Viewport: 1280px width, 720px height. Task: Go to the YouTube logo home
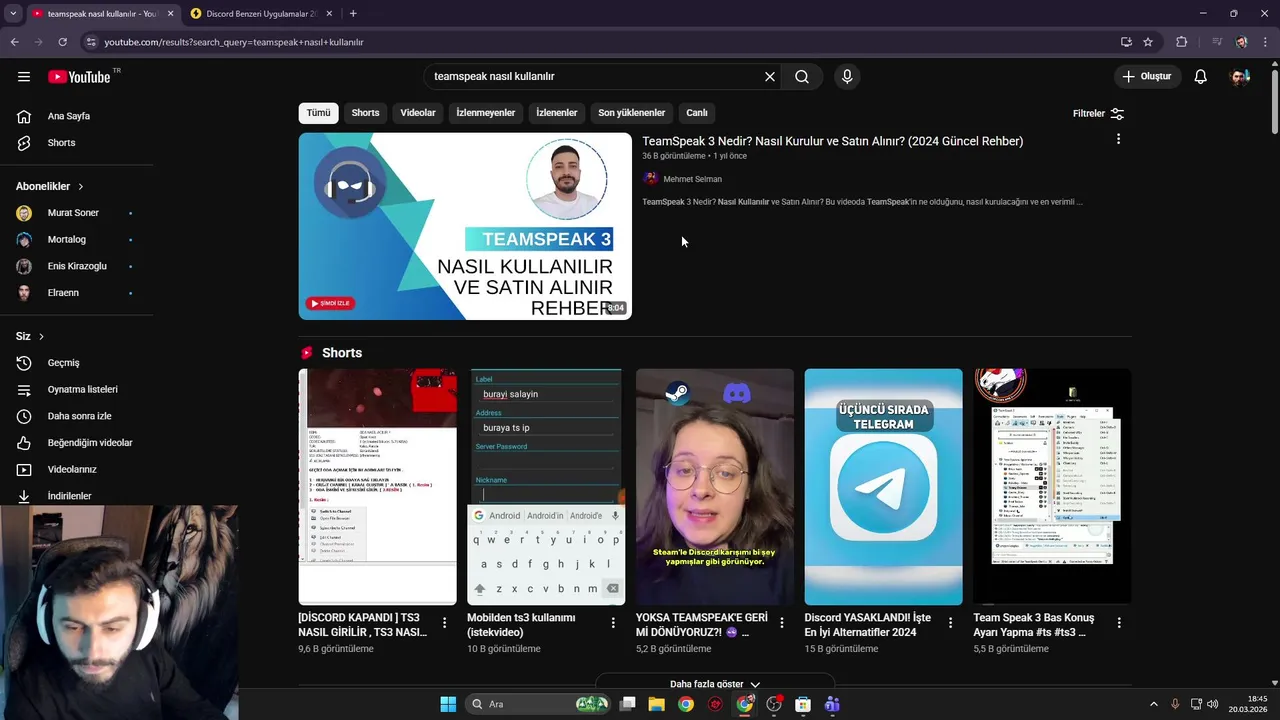point(79,77)
